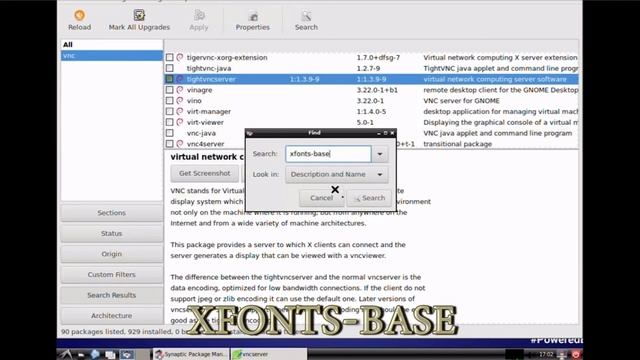Click installed version 1:1.3.9-9 of tightvncserver
Screen dimensions: 640x360
click(x=304, y=79)
